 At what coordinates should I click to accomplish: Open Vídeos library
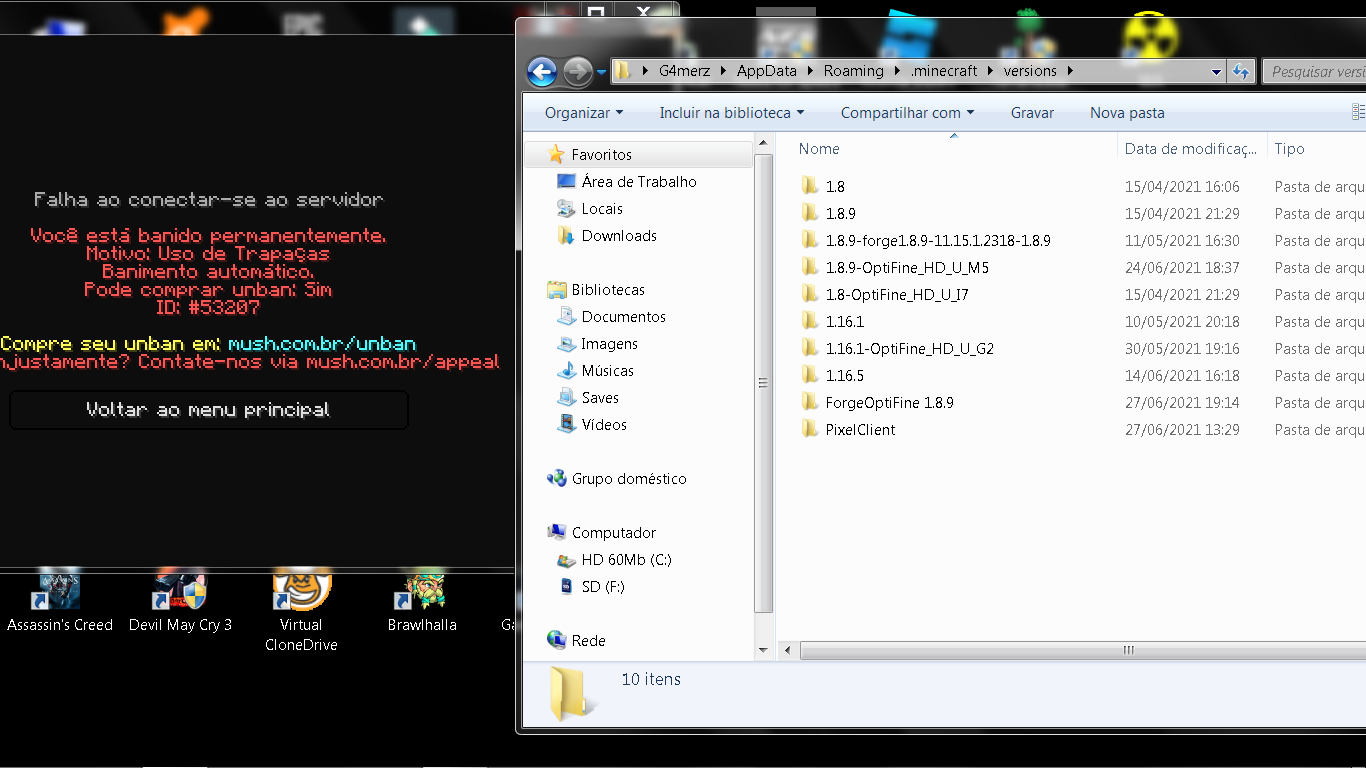coord(604,425)
